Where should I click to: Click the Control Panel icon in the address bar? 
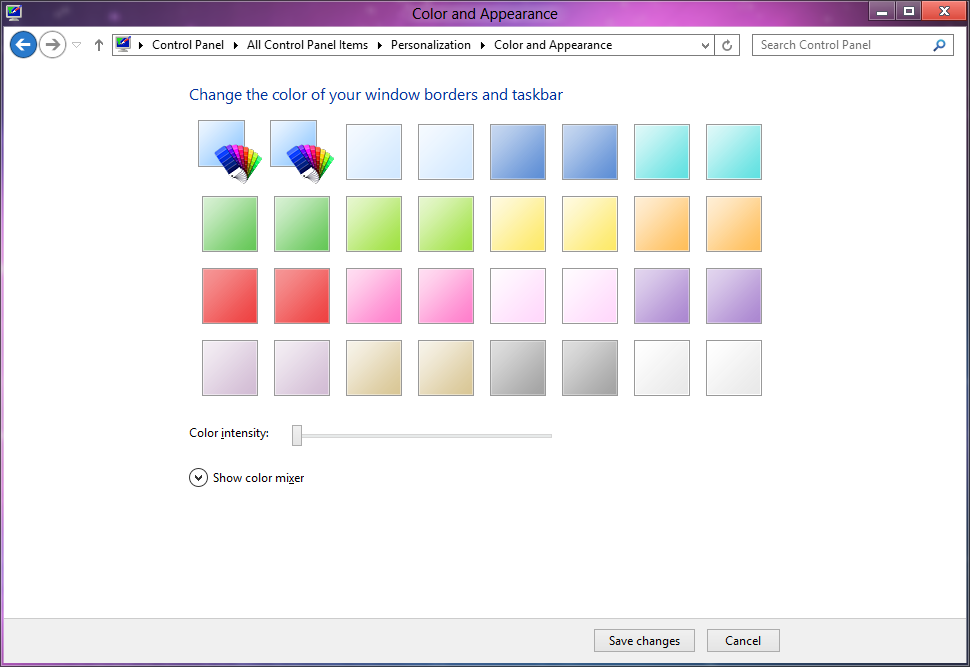[124, 44]
